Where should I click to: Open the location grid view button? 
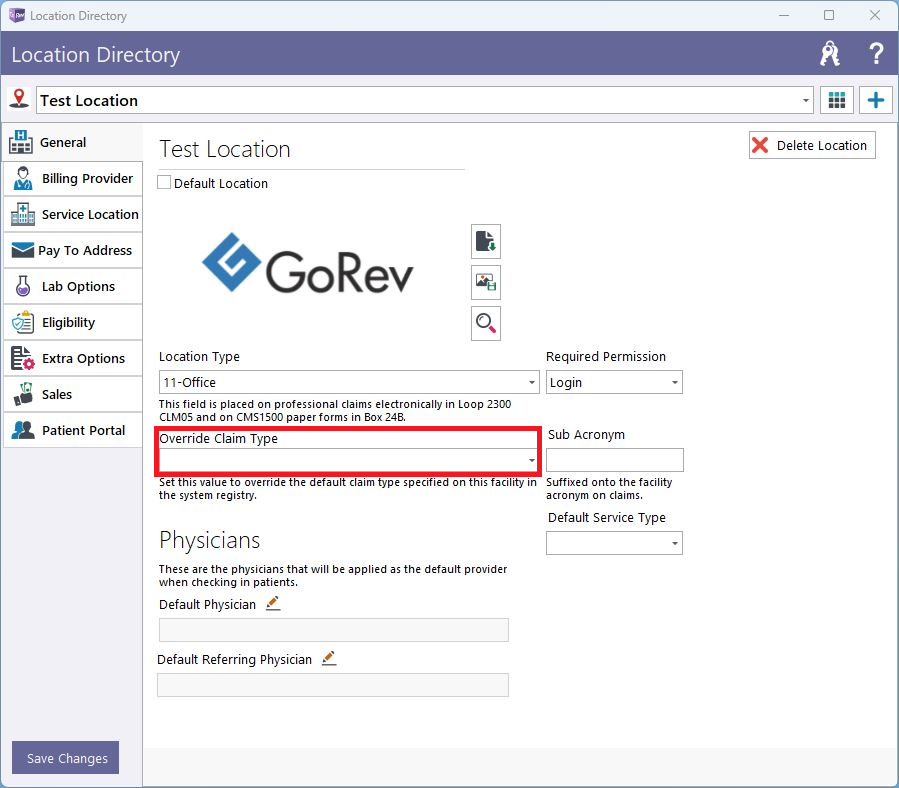pyautogui.click(x=837, y=100)
